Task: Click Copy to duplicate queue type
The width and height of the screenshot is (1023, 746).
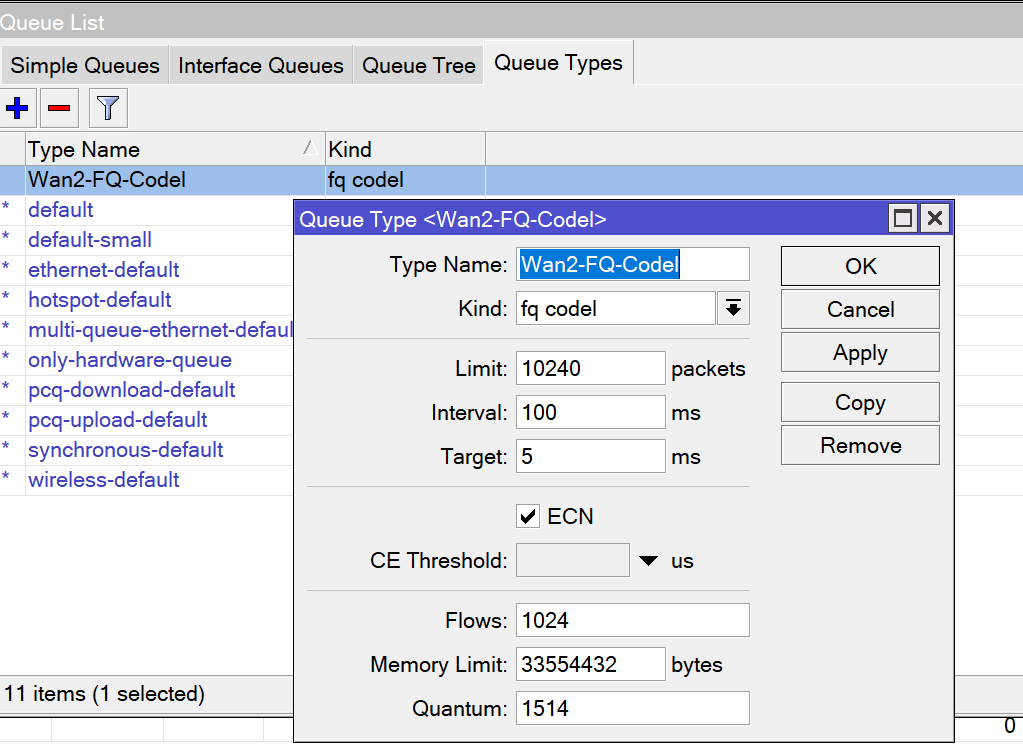Action: tap(859, 403)
